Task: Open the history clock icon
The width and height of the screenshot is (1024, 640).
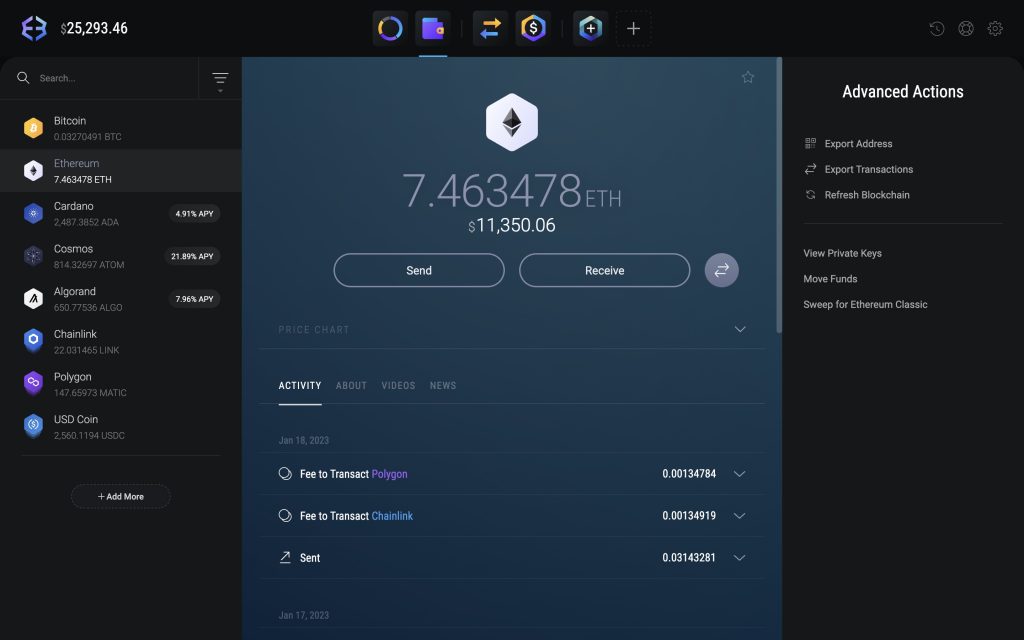Action: (x=936, y=28)
